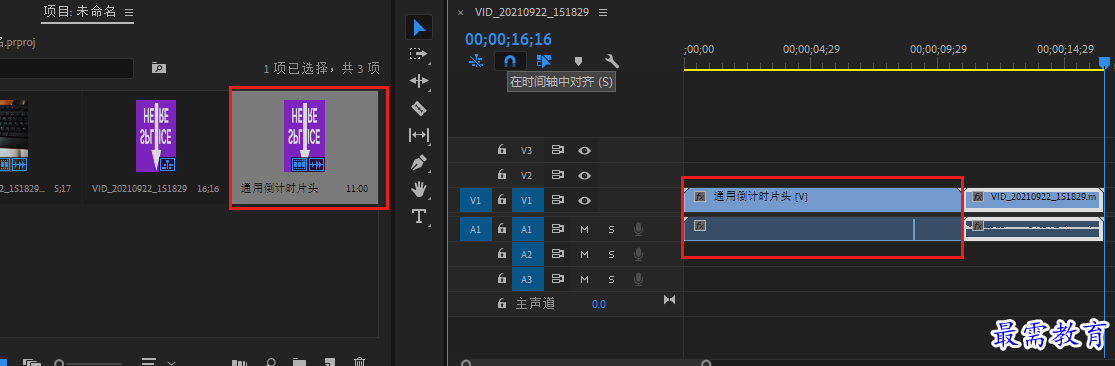This screenshot has width=1115, height=366.
Task: Select the Pen tool
Action: tap(419, 163)
